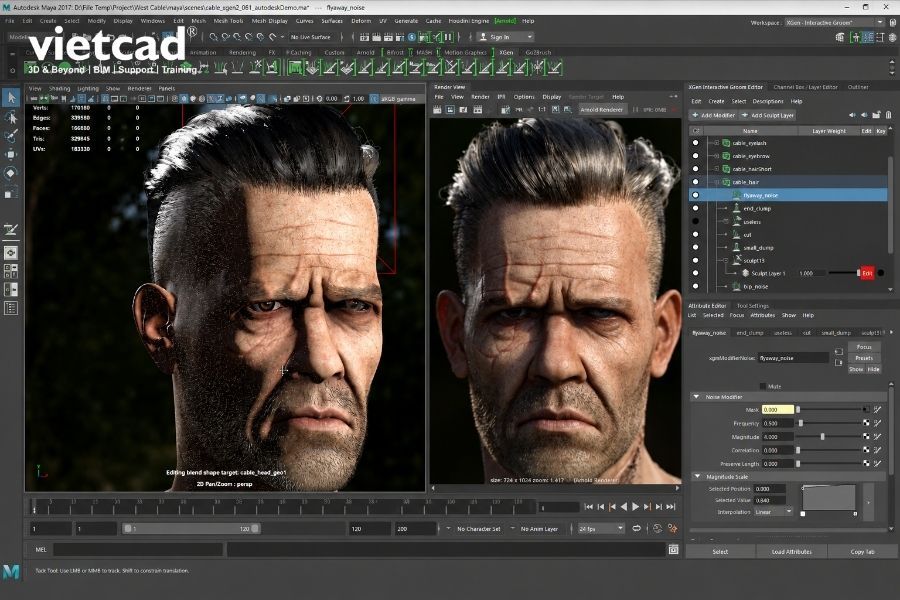Toggle the Key dot on Sculpt Layer 1

(880, 273)
